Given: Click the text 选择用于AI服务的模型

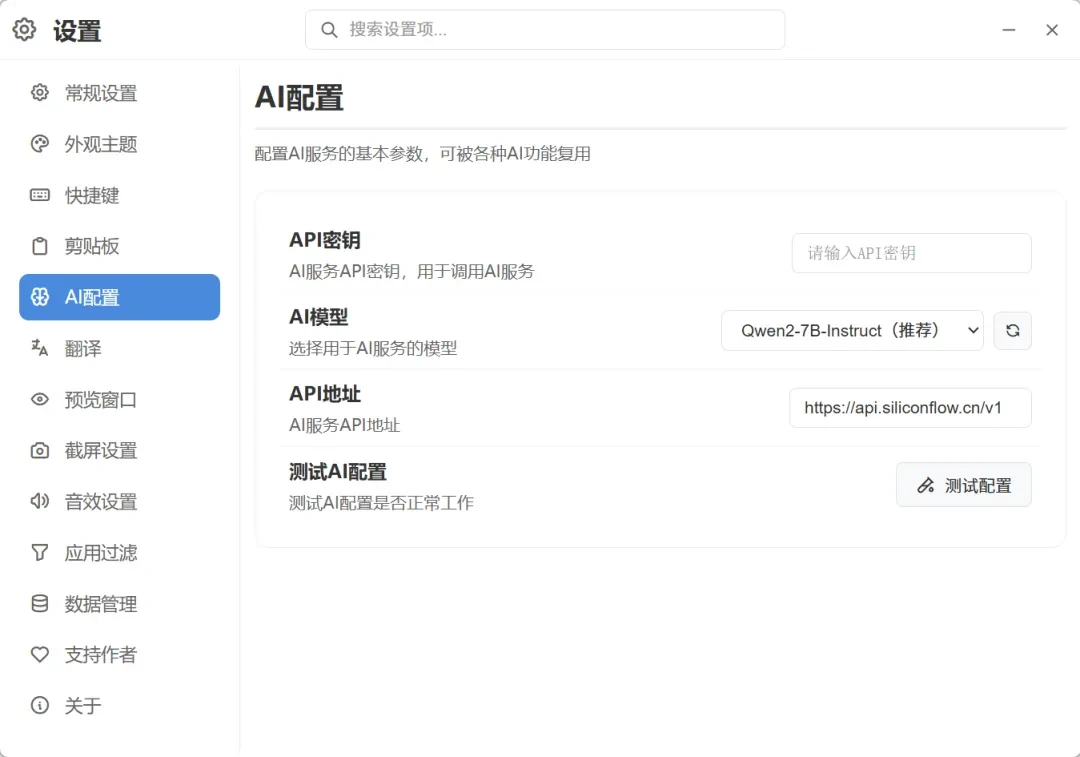Looking at the screenshot, I should coord(373,349).
